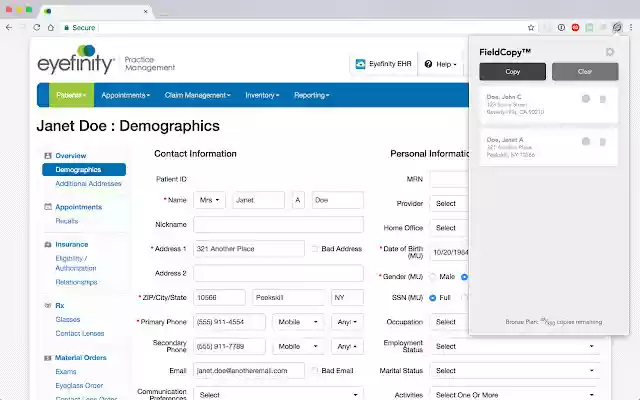Screen dimensions: 640x400
Task: Select the Male gender radio button
Action: tap(433, 277)
